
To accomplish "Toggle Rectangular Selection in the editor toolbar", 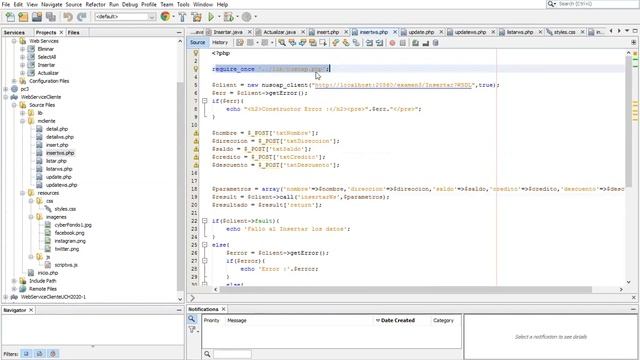I will click(323, 42).
